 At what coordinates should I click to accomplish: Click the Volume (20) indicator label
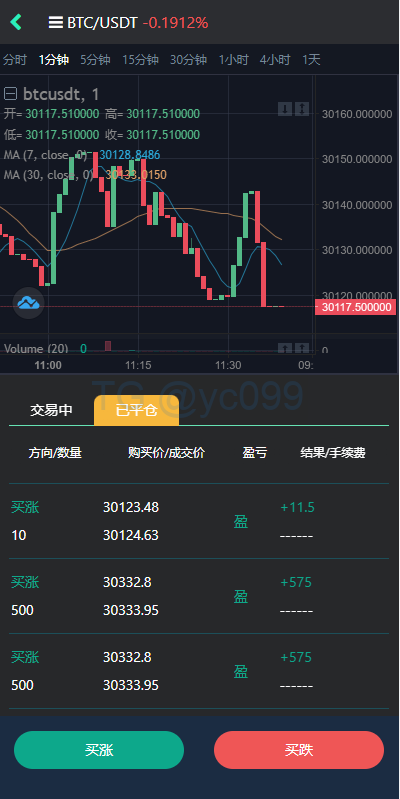pyautogui.click(x=36, y=349)
